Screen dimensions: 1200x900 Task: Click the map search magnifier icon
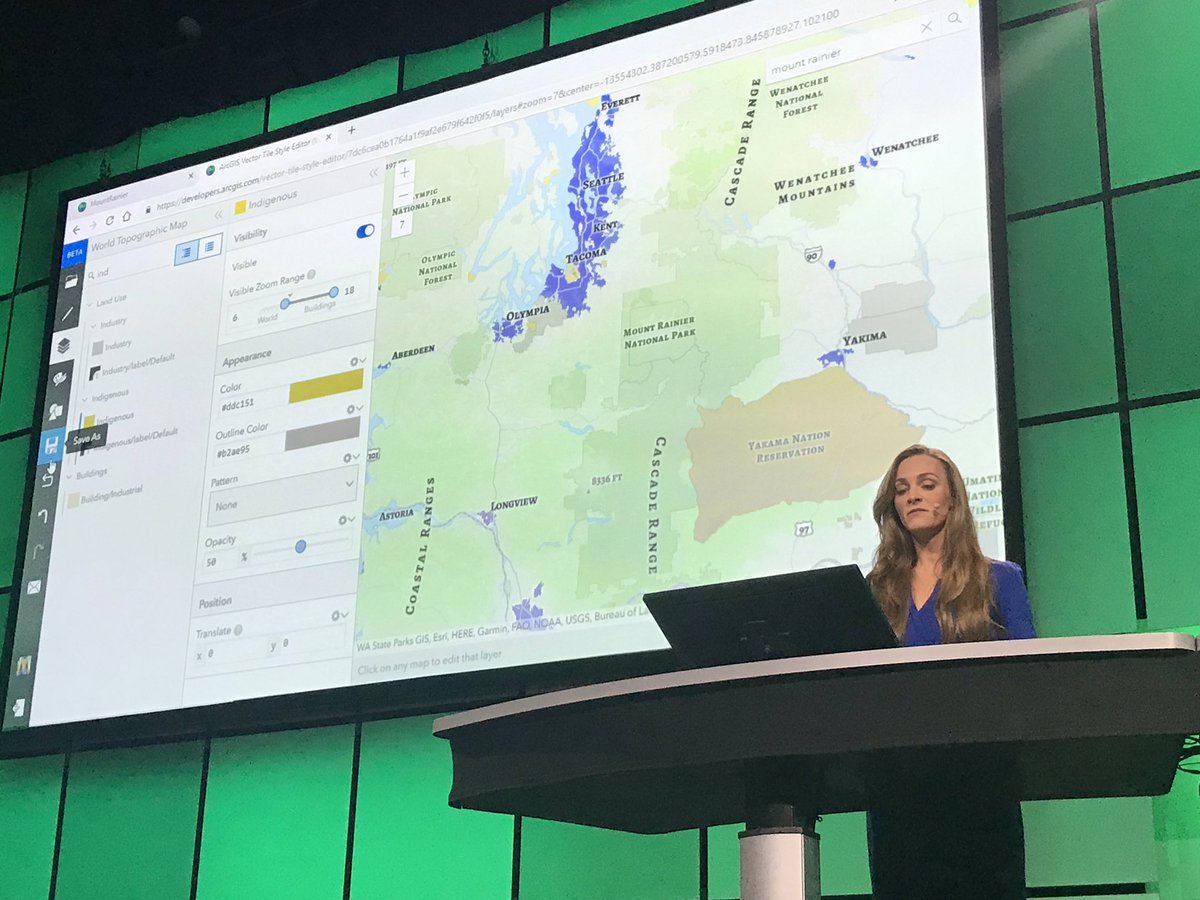[954, 18]
